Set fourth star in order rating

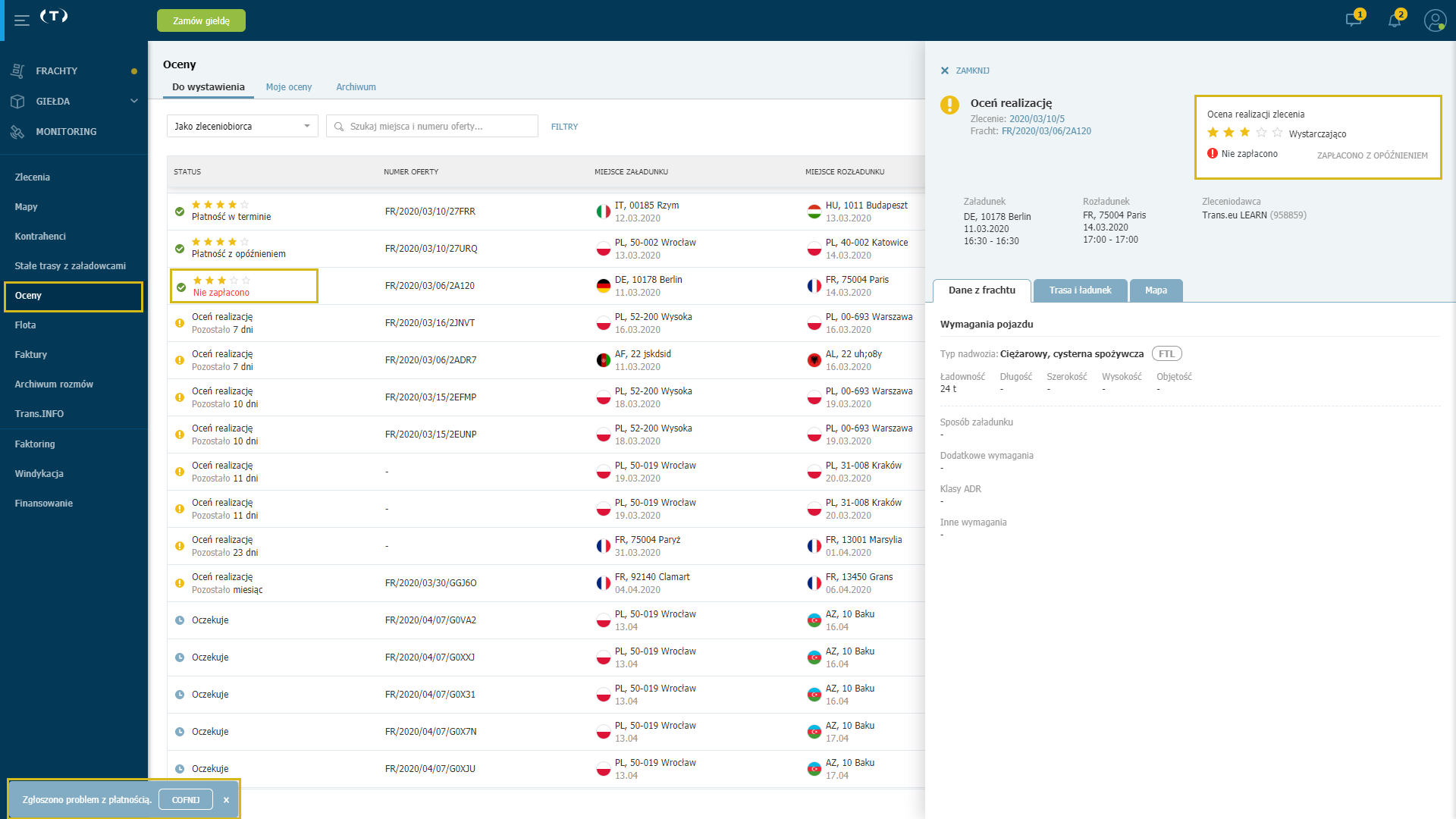pyautogui.click(x=1261, y=133)
